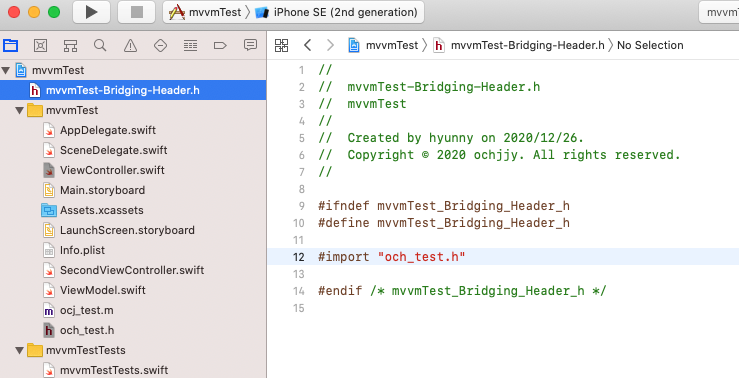Click the line 12 number in the gutter
This screenshot has width=739, height=378.
point(299,257)
